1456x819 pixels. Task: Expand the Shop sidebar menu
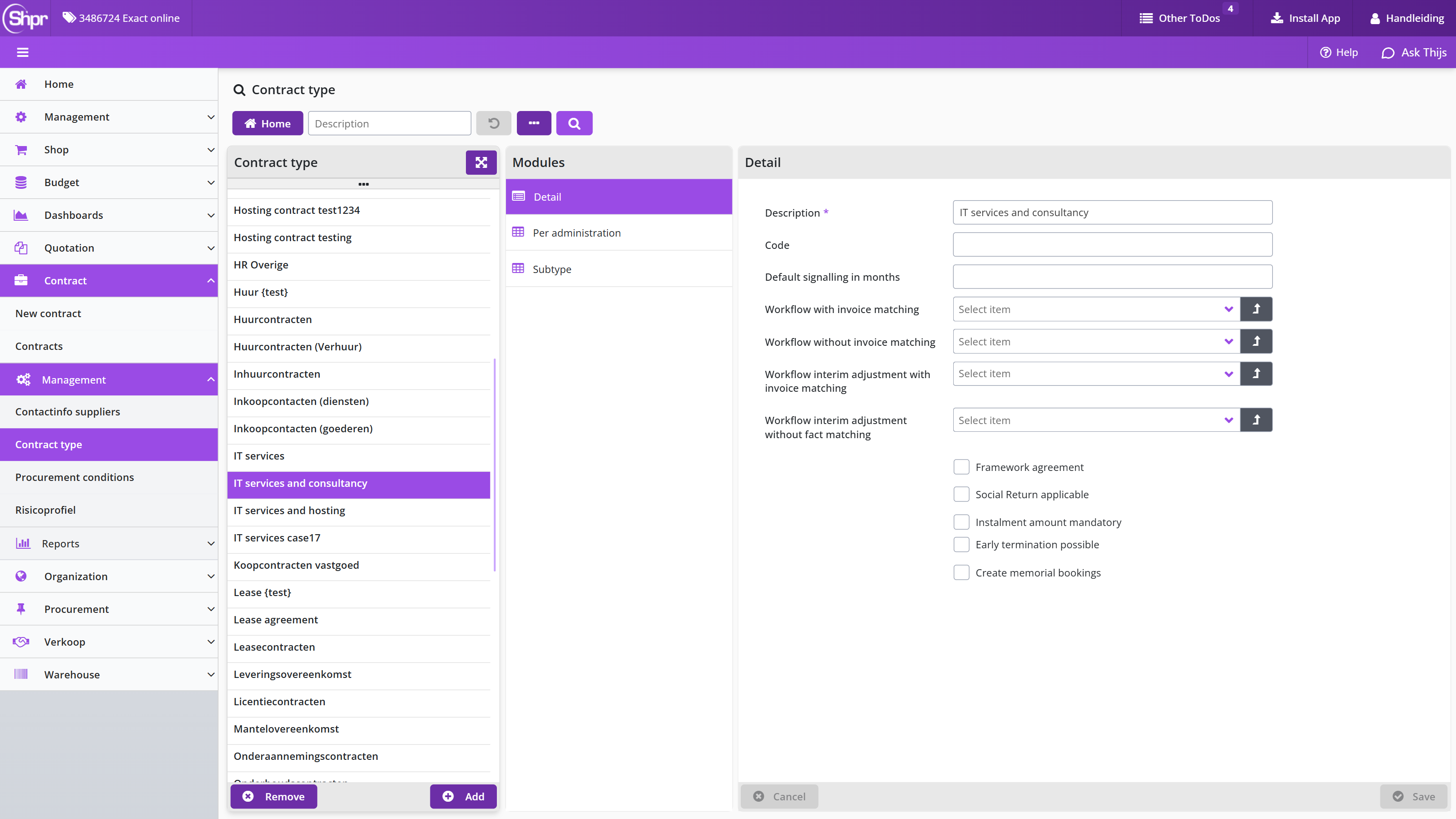(x=109, y=150)
